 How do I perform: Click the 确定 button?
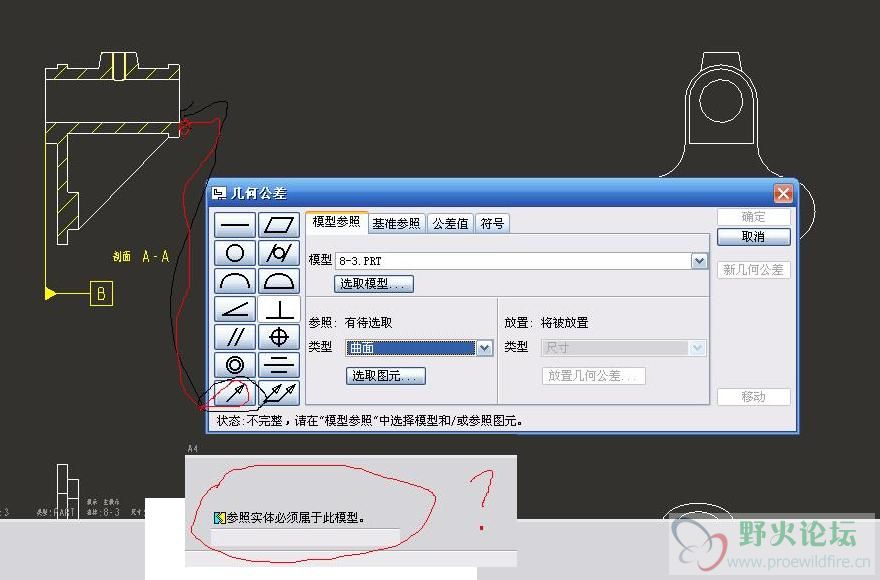pos(753,217)
